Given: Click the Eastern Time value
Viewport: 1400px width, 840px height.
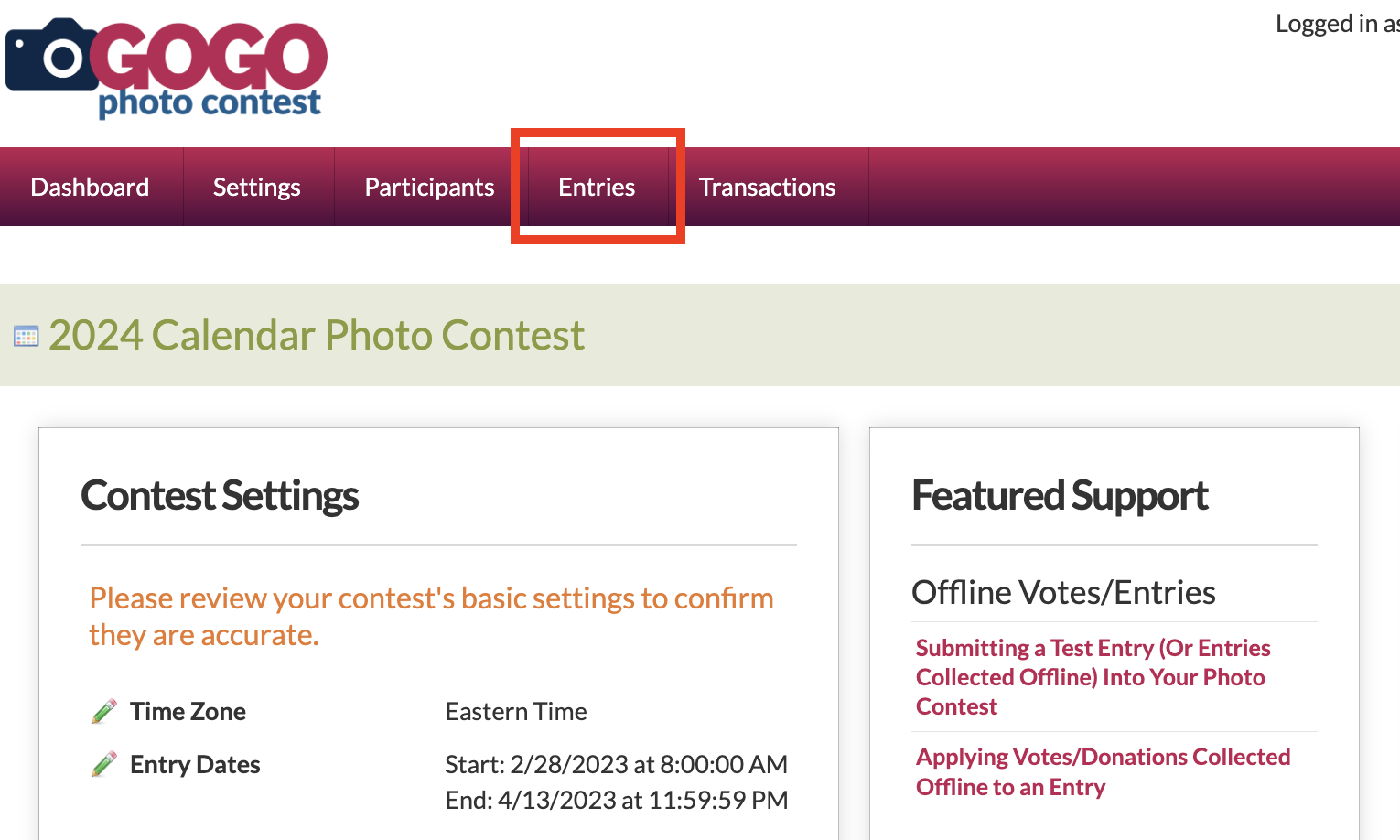Looking at the screenshot, I should 516,711.
